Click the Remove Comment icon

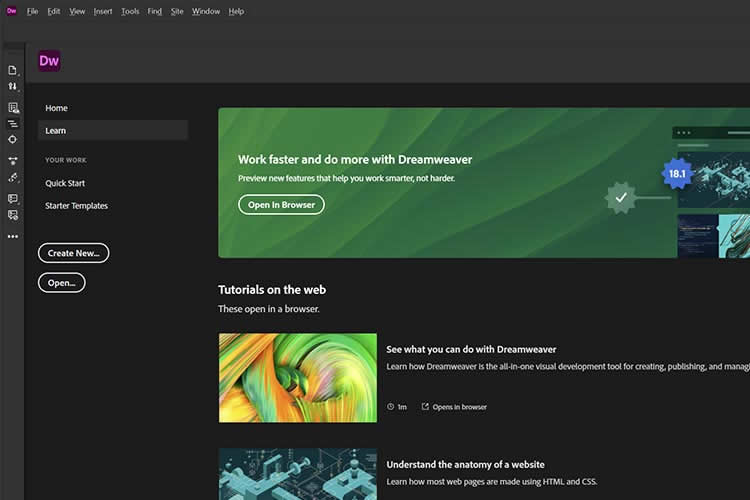[x=13, y=214]
